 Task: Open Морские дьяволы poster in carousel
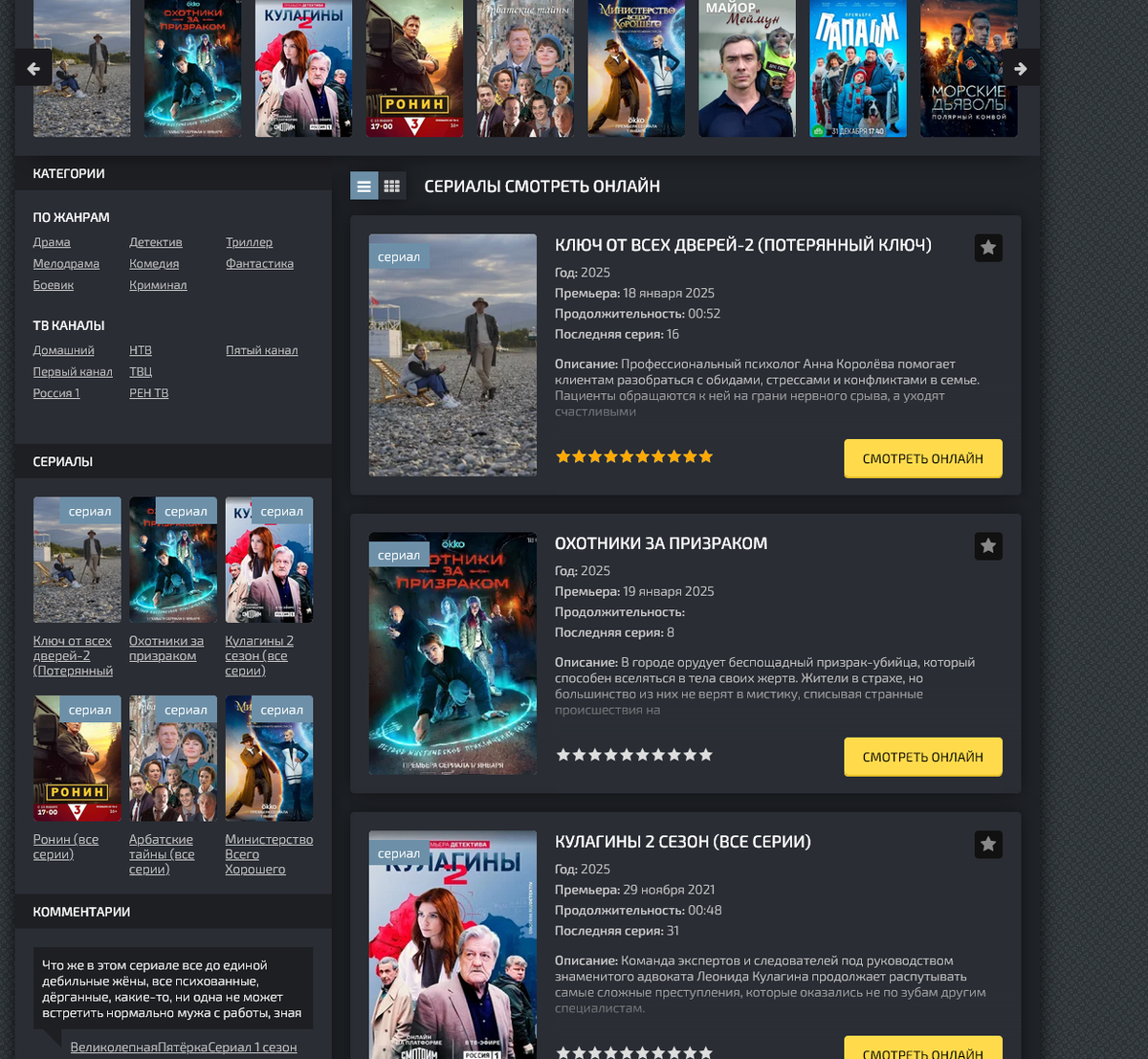click(x=969, y=68)
